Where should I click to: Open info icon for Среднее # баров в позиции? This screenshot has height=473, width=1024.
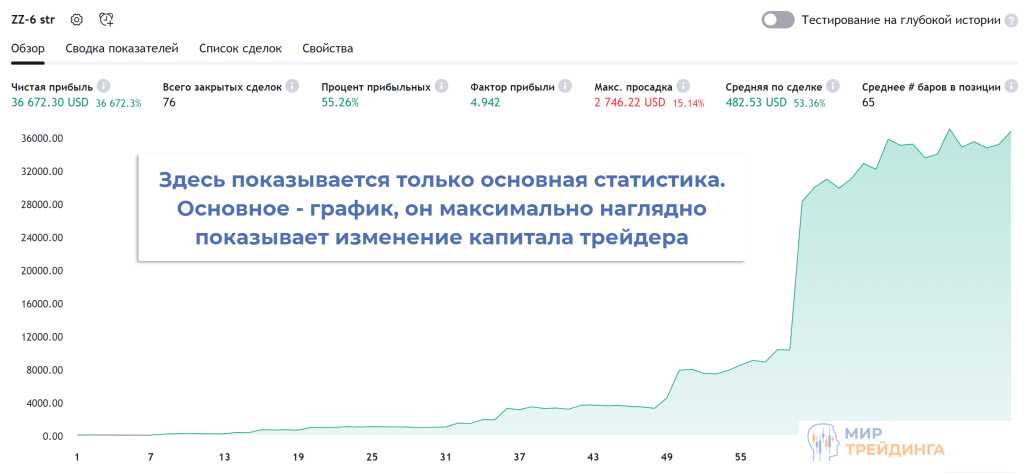(1011, 87)
